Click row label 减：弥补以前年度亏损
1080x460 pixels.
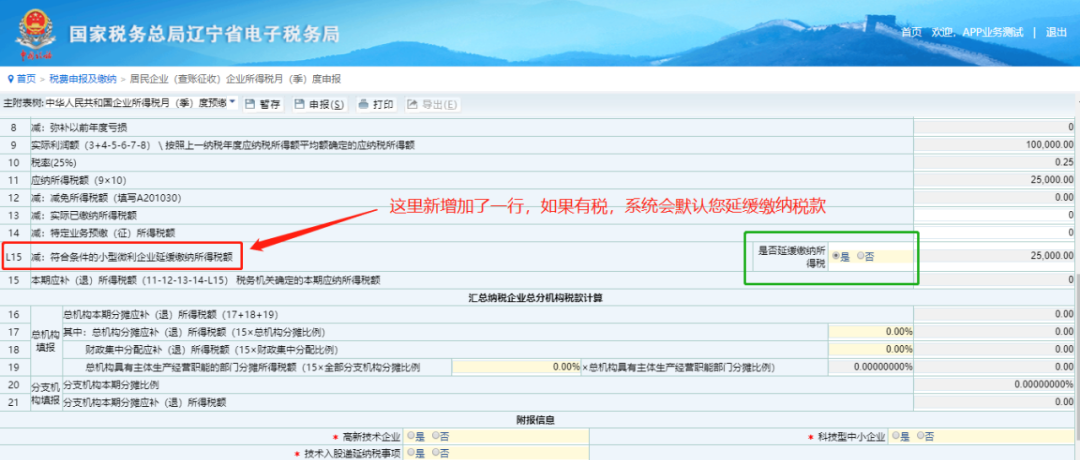click(79, 127)
